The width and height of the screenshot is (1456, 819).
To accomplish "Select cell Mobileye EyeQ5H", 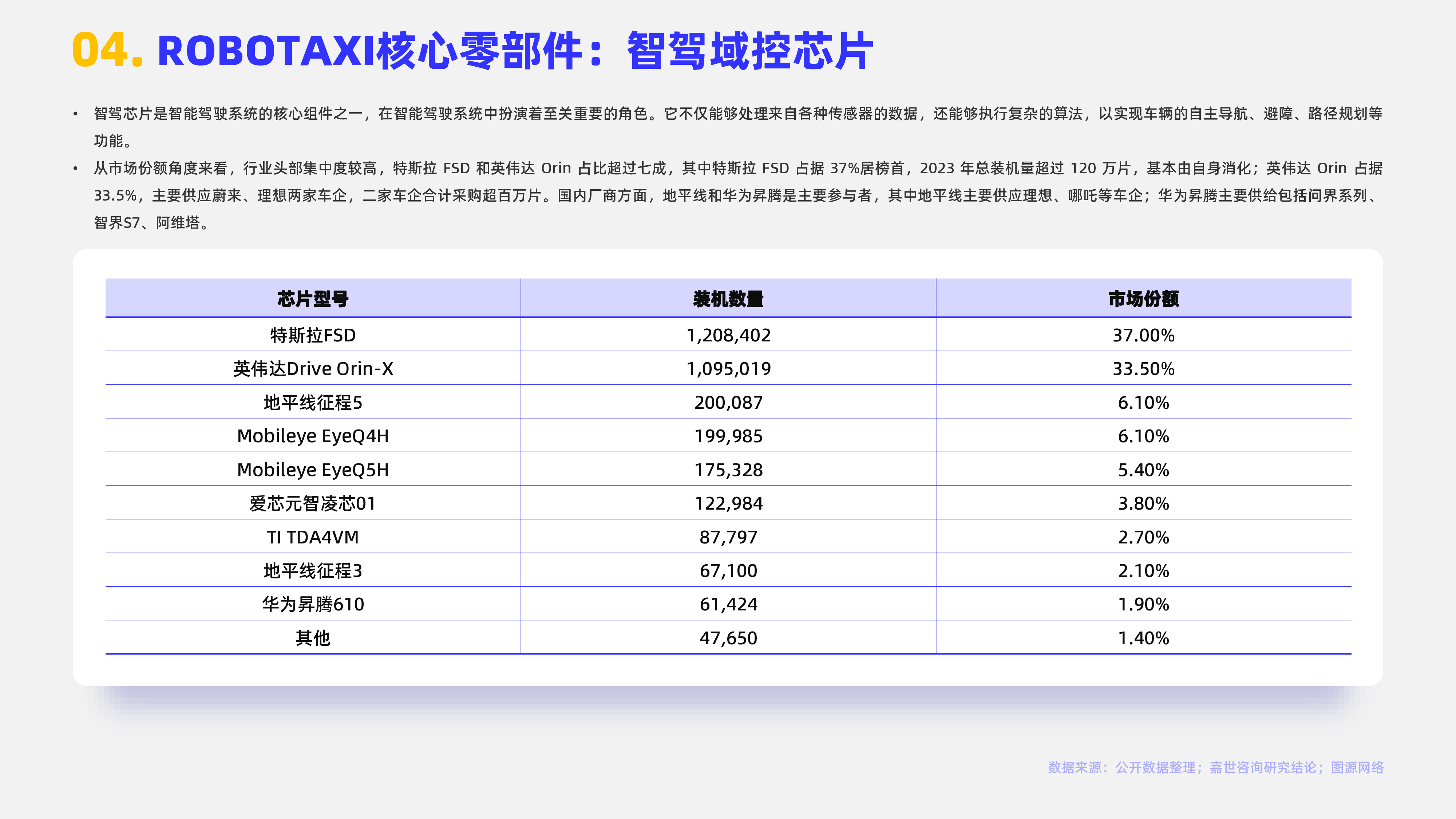I will coord(313,470).
